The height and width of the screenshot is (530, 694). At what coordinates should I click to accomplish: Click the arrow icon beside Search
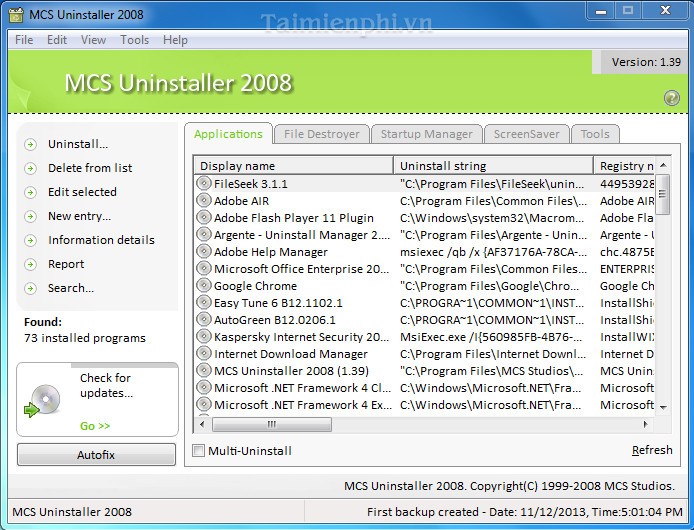point(31,289)
